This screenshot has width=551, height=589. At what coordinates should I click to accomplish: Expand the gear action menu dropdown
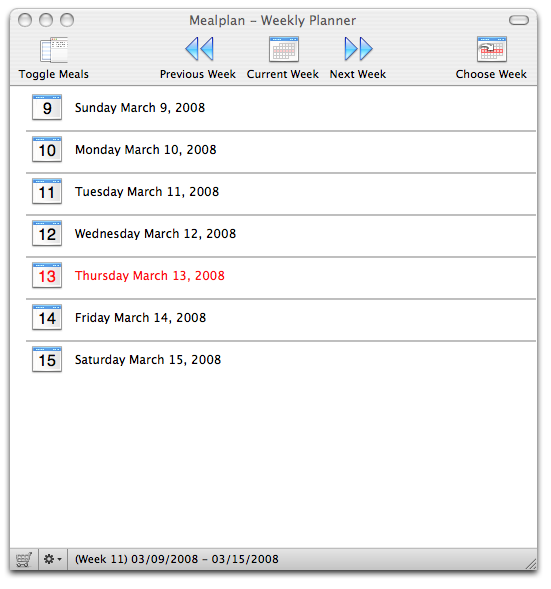coord(53,559)
